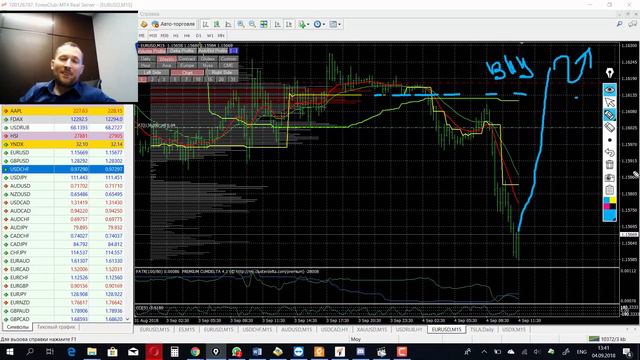
Task: Toggle auto scroll chart icon
Action: point(278,24)
